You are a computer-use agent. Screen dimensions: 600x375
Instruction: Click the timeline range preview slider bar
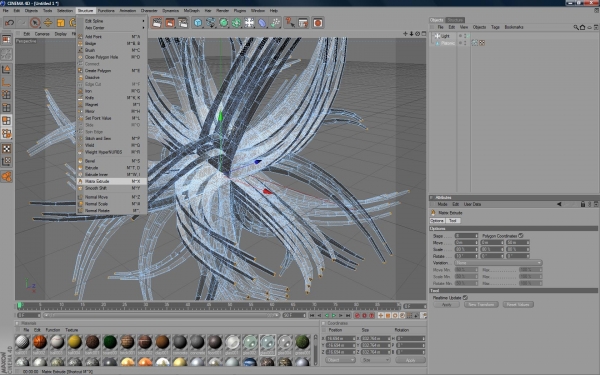click(x=161, y=315)
